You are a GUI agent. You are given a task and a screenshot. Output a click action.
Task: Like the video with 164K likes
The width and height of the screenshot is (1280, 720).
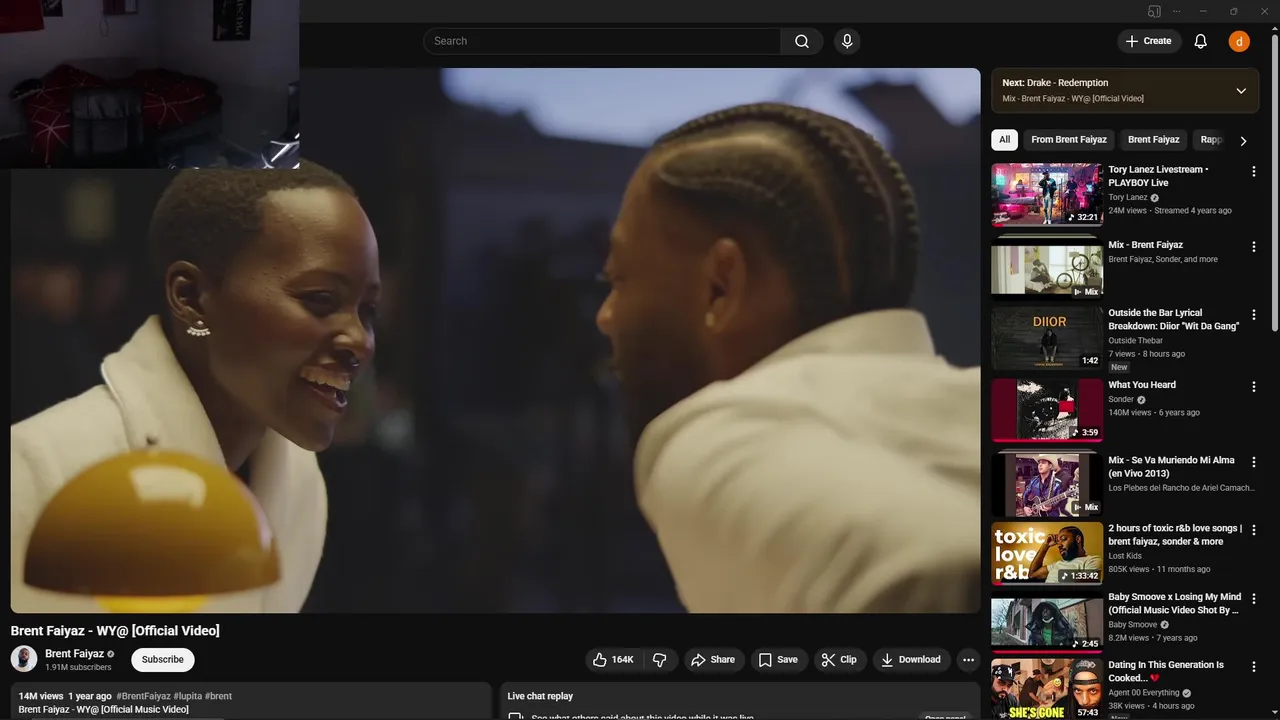613,659
